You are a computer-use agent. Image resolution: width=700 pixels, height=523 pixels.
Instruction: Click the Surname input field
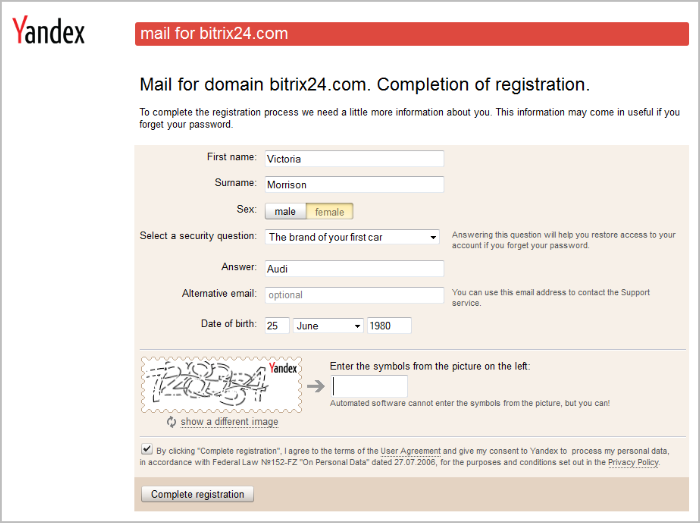353,184
